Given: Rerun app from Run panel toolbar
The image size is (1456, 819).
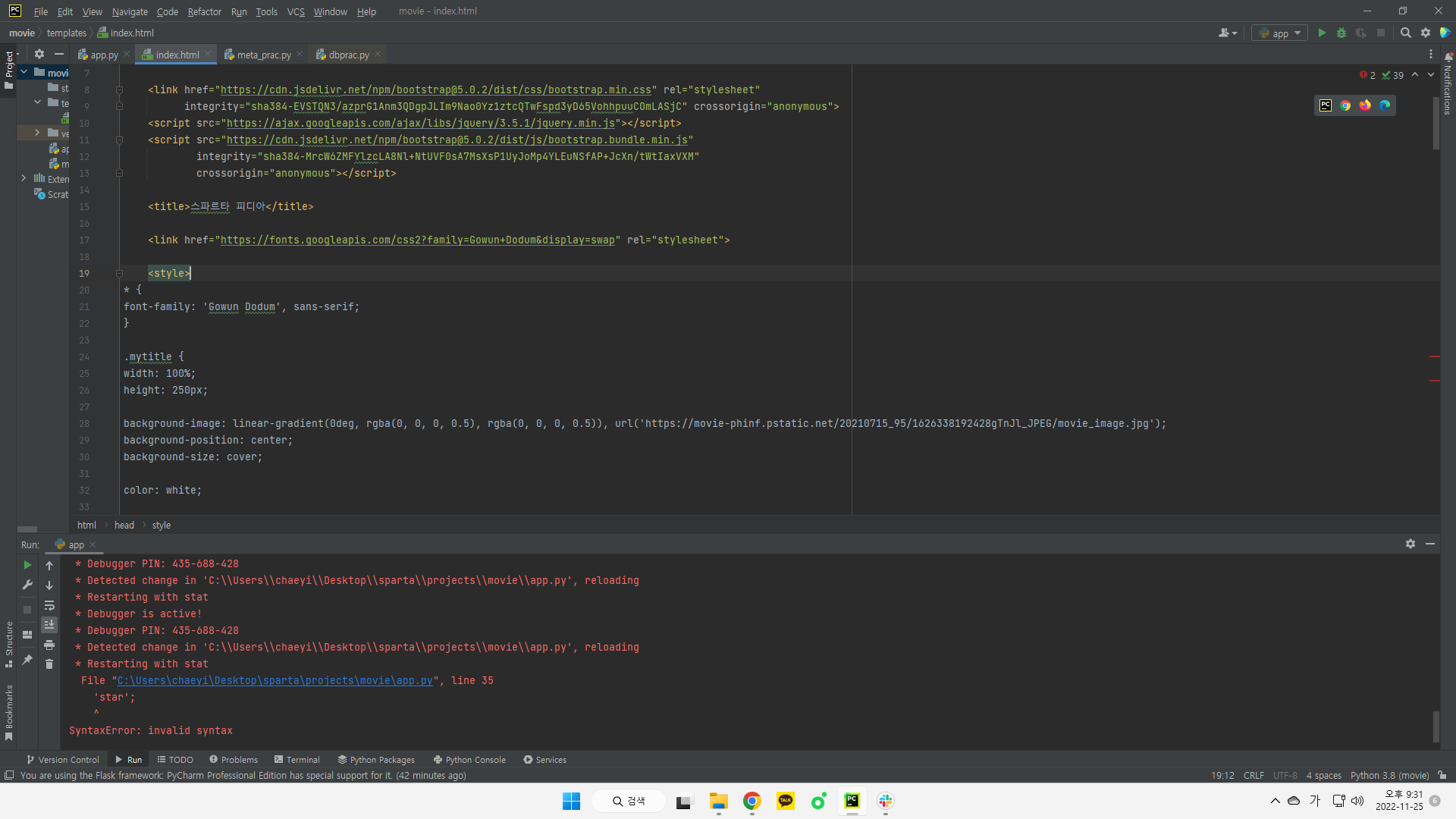Looking at the screenshot, I should (27, 565).
